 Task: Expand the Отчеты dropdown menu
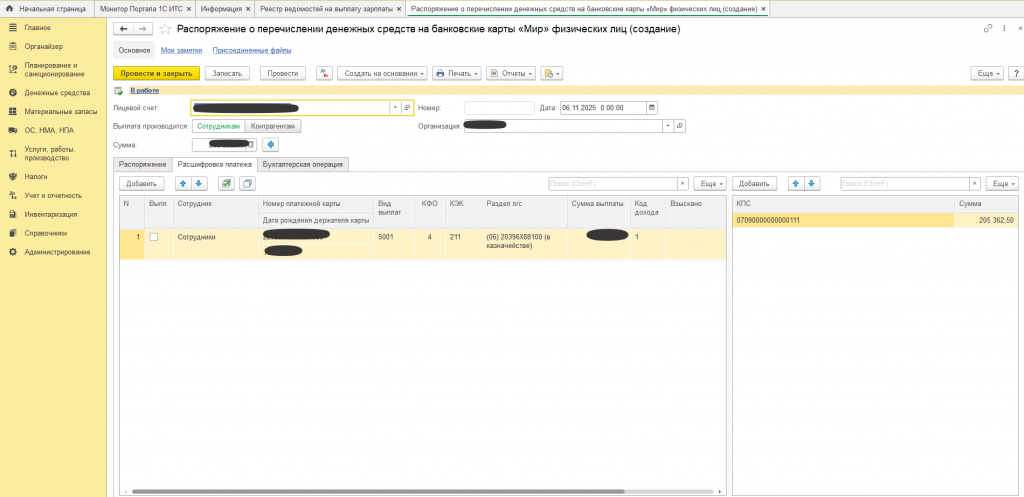pos(511,74)
